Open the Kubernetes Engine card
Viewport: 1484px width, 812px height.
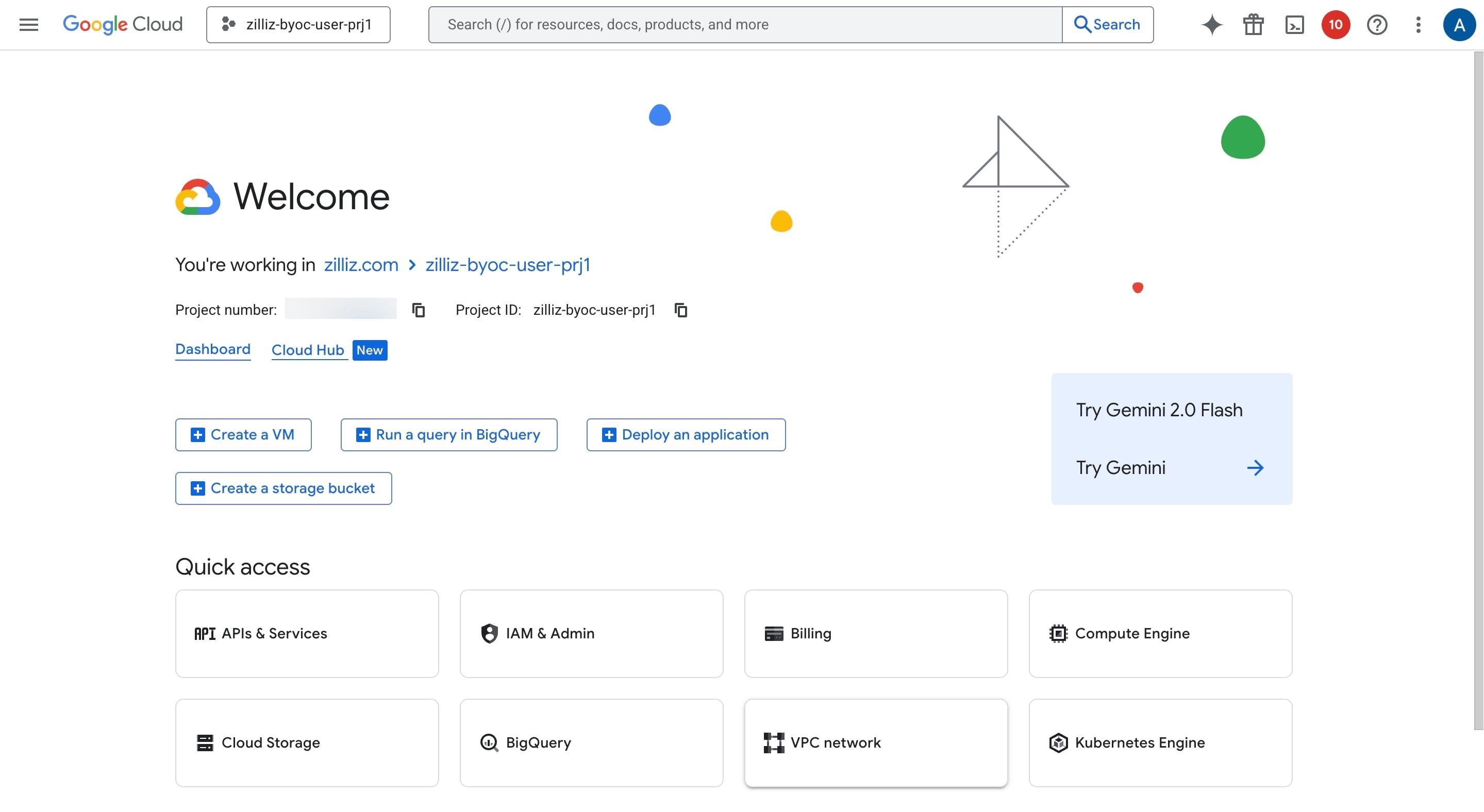[x=1160, y=743]
